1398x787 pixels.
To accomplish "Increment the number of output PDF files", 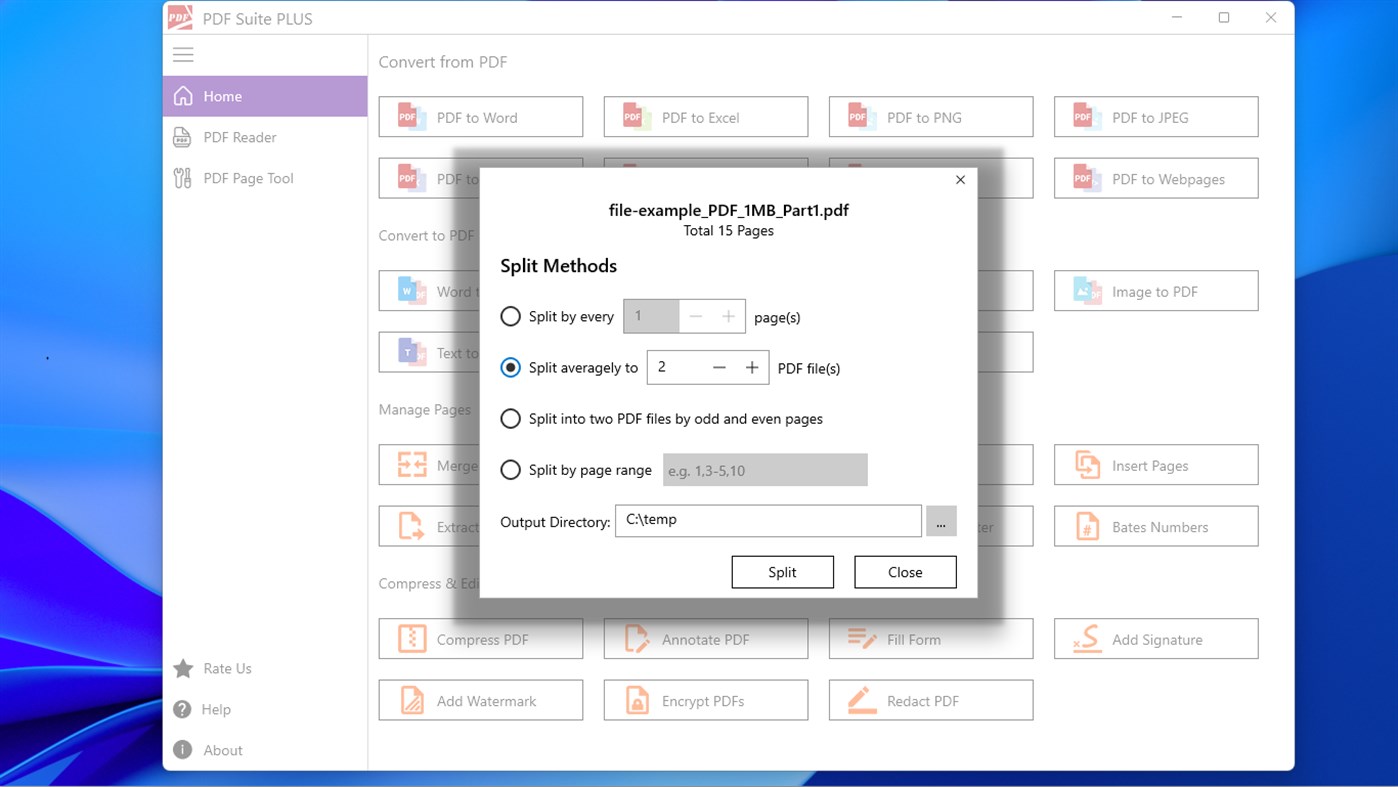I will (751, 367).
